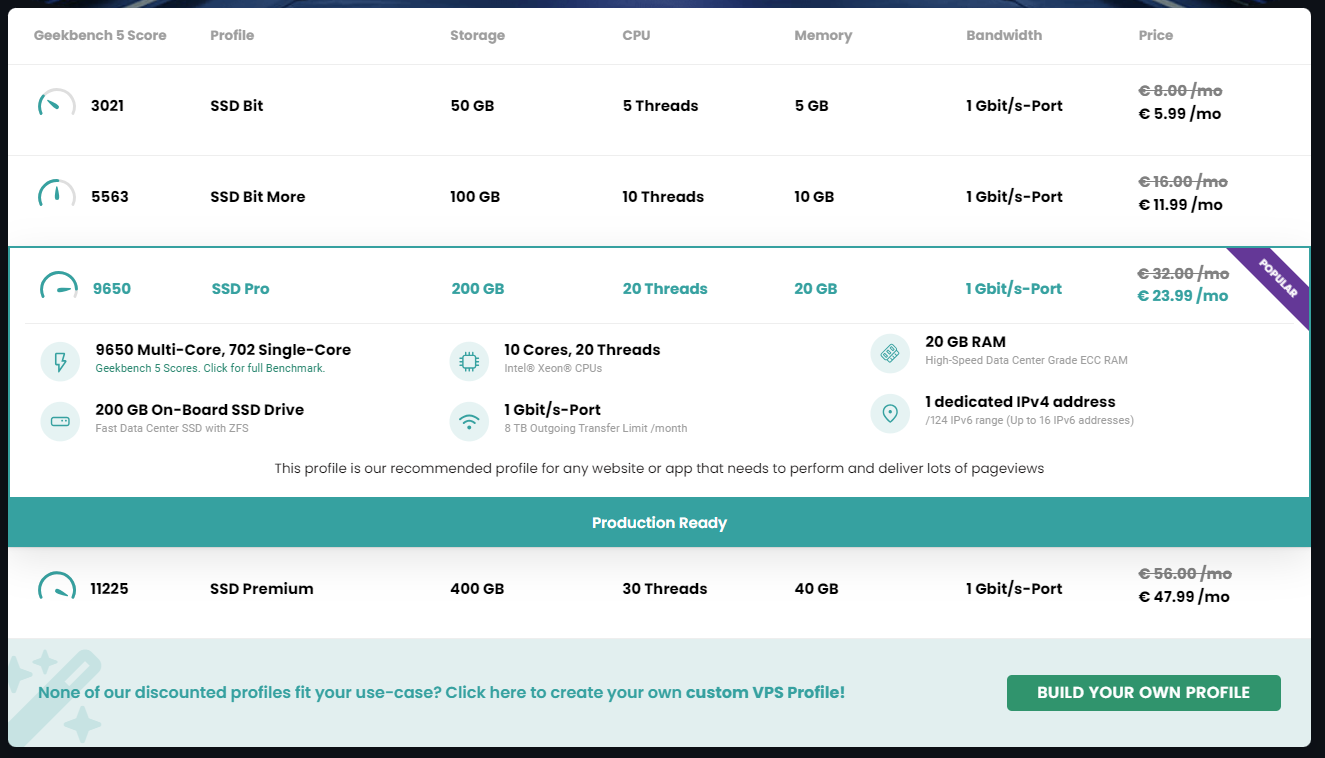Viewport: 1325px width, 758px height.
Task: Select the €47.99 /mo price
Action: [x=1184, y=597]
